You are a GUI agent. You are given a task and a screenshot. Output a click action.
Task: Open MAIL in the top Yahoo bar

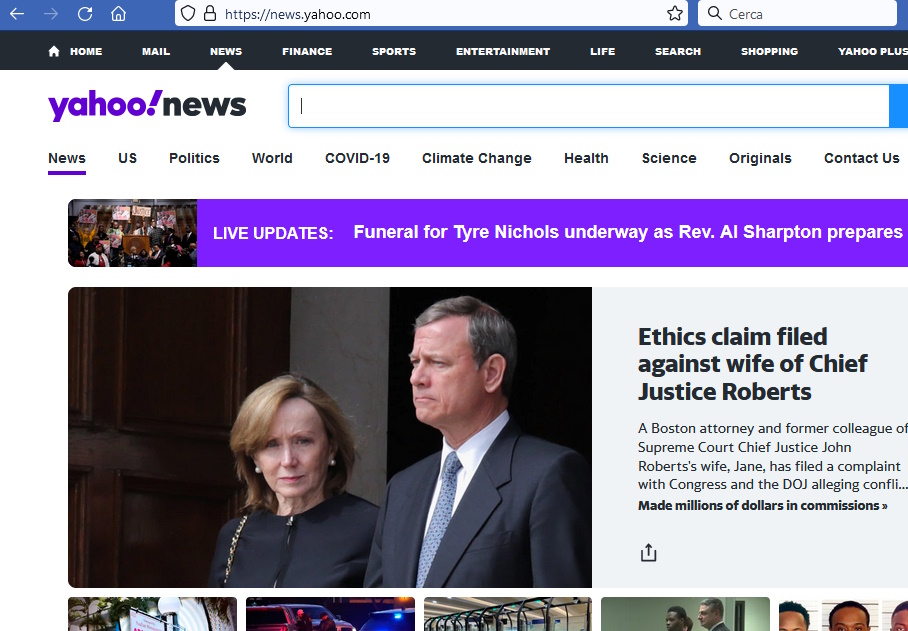point(156,52)
